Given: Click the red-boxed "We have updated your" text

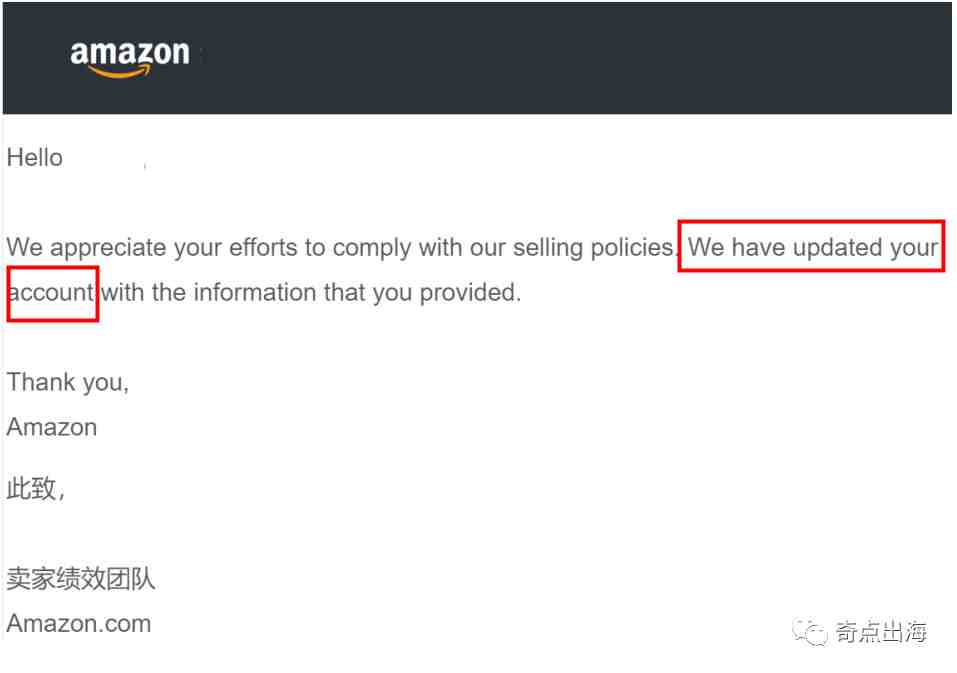Looking at the screenshot, I should click(x=813, y=247).
